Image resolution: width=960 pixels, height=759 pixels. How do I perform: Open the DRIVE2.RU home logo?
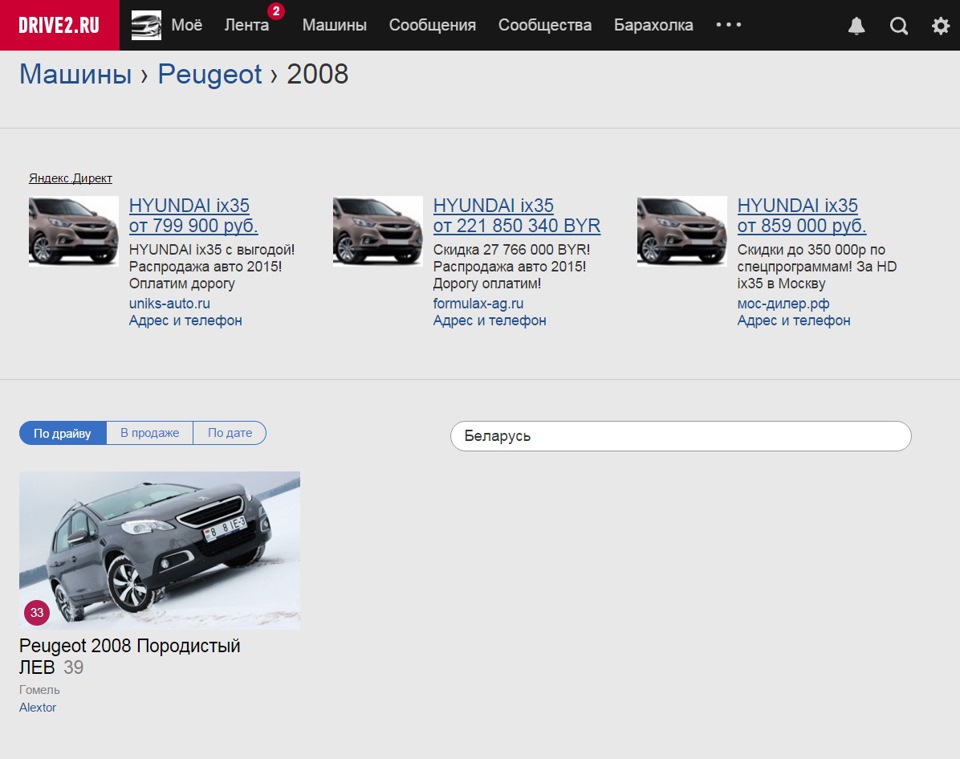tap(59, 25)
